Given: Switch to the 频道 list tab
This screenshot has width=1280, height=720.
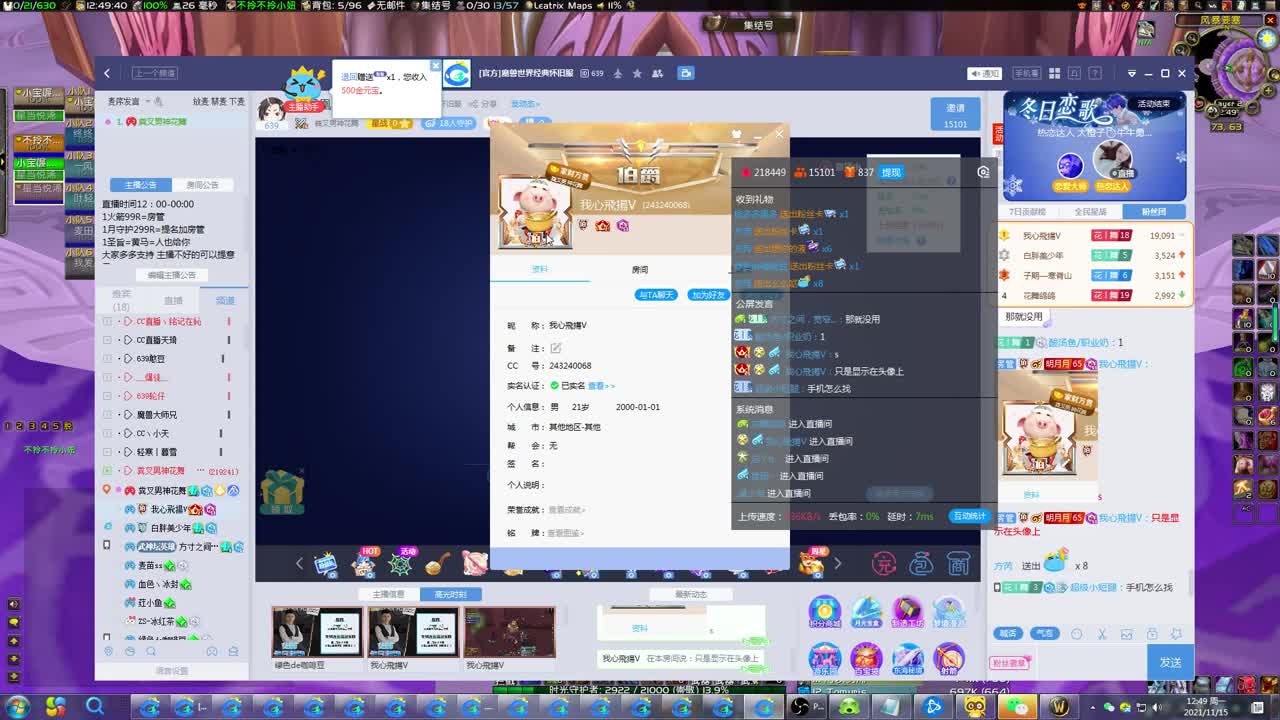Looking at the screenshot, I should (225, 300).
